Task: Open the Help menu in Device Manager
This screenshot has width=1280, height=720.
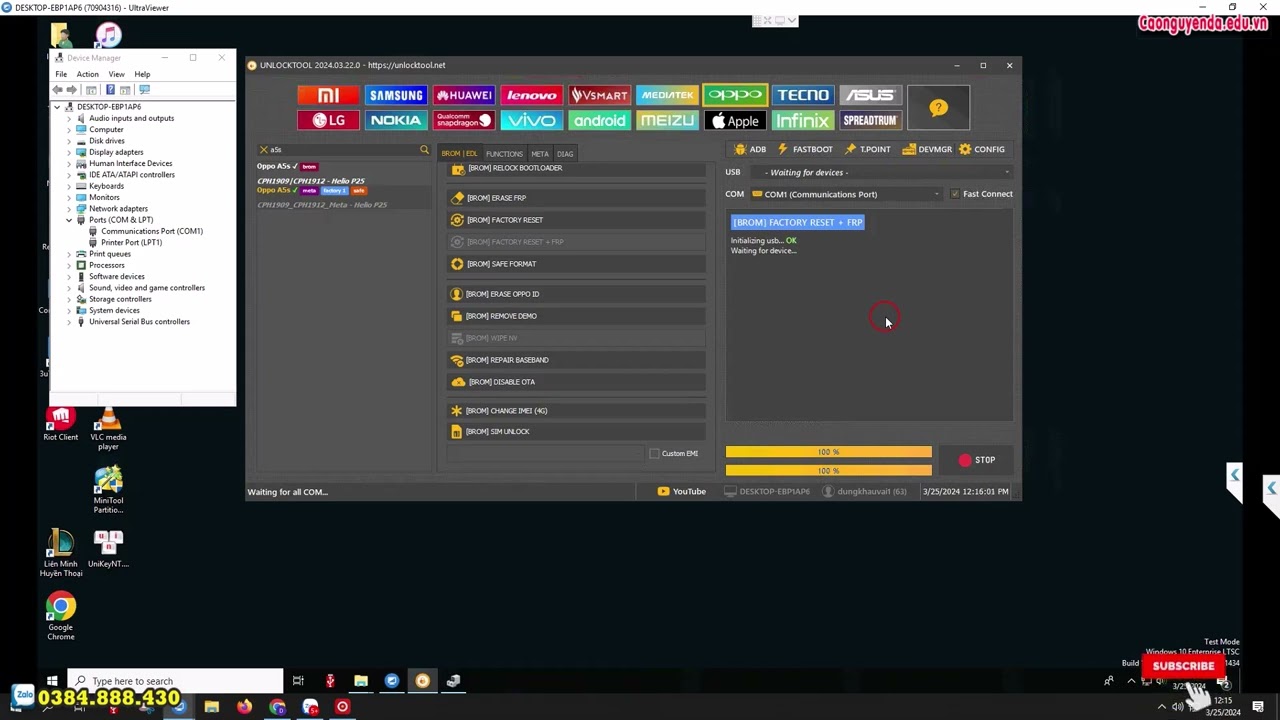Action: tap(142, 74)
